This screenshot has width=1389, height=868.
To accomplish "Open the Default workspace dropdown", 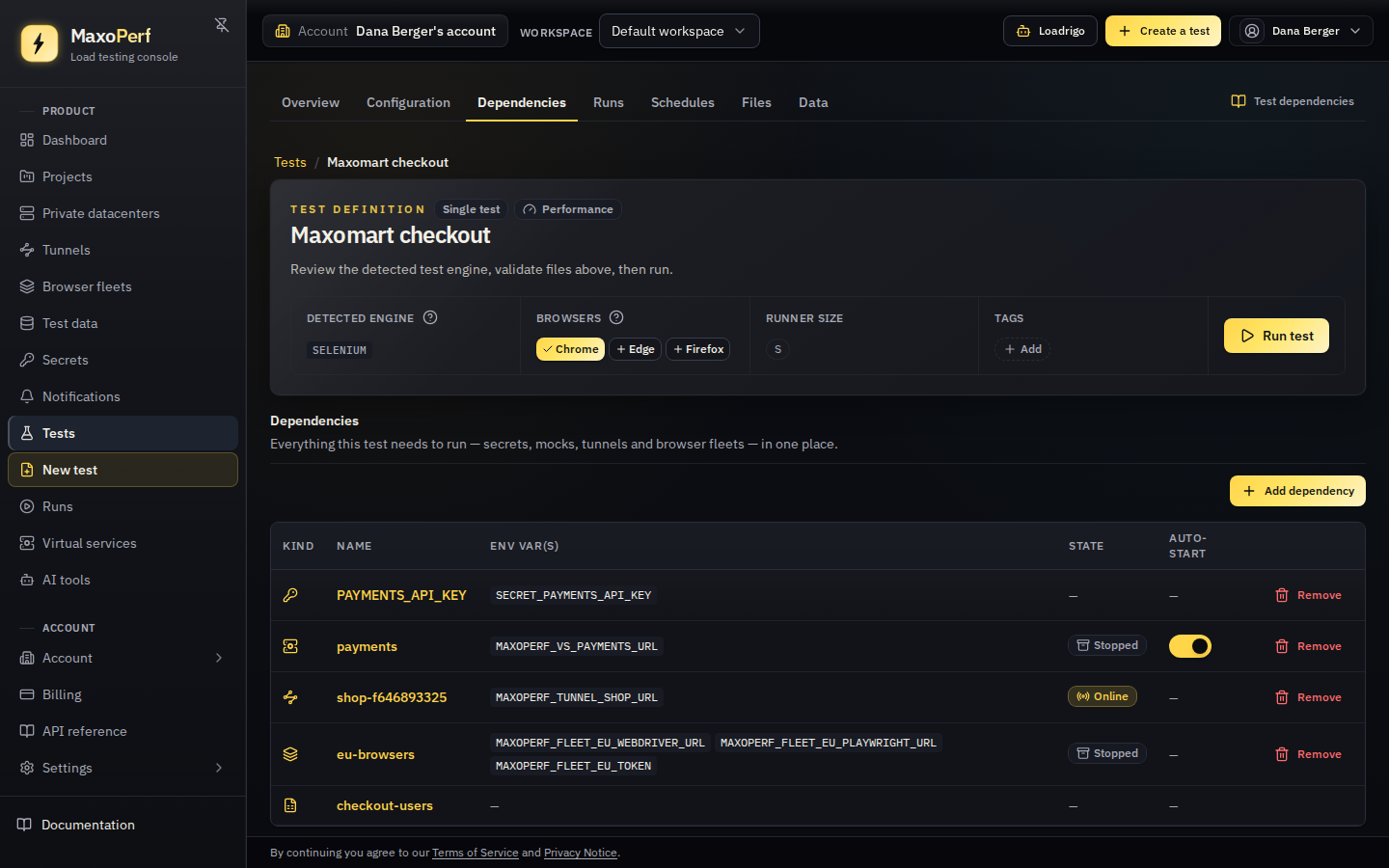I will 679,31.
